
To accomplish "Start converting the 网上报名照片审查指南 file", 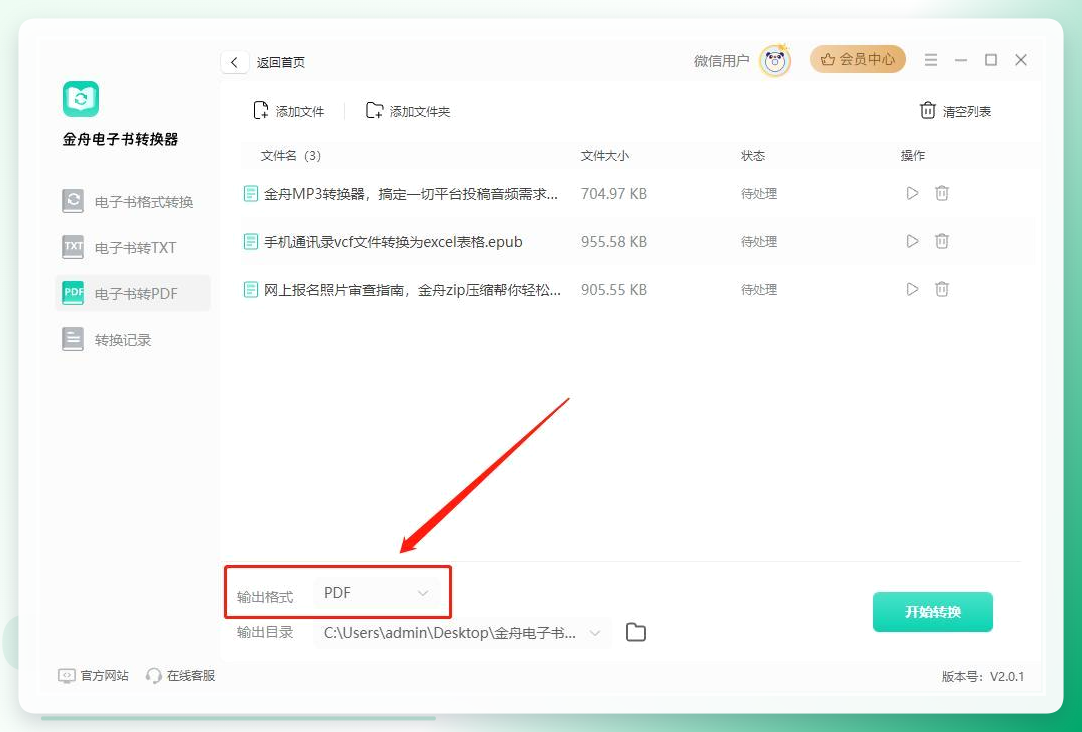I will click(x=912, y=289).
